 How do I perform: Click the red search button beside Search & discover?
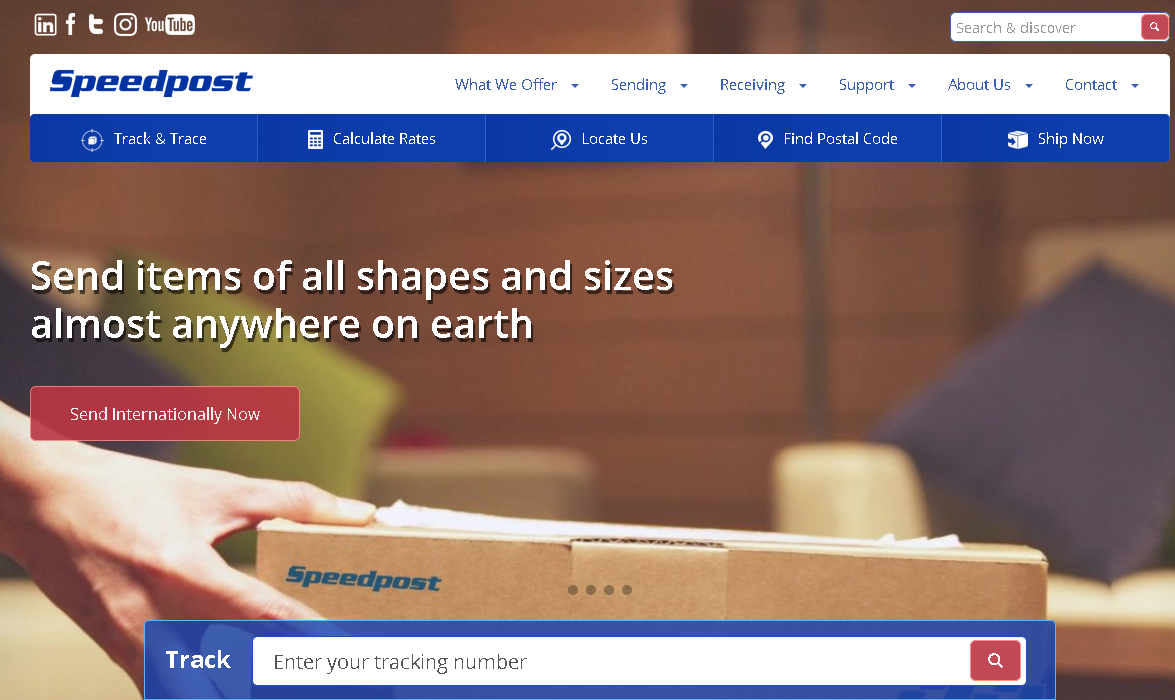pos(1154,27)
